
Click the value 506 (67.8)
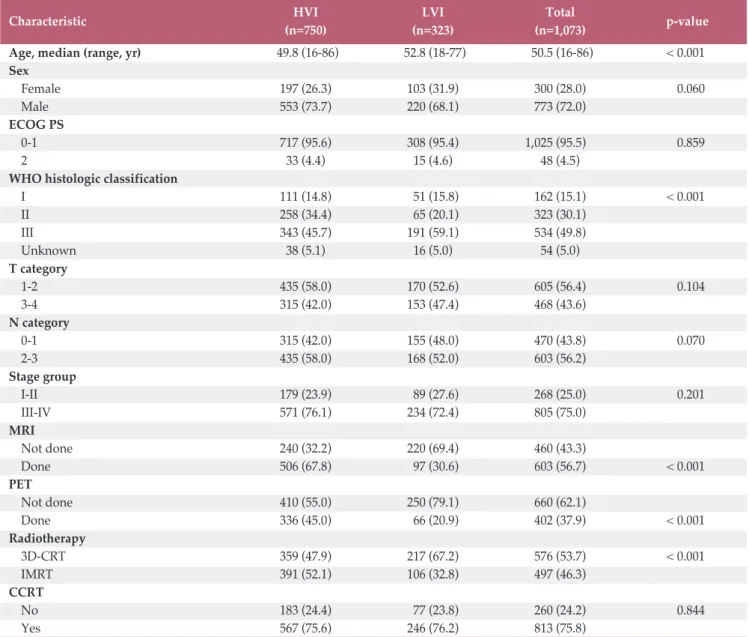click(306, 467)
